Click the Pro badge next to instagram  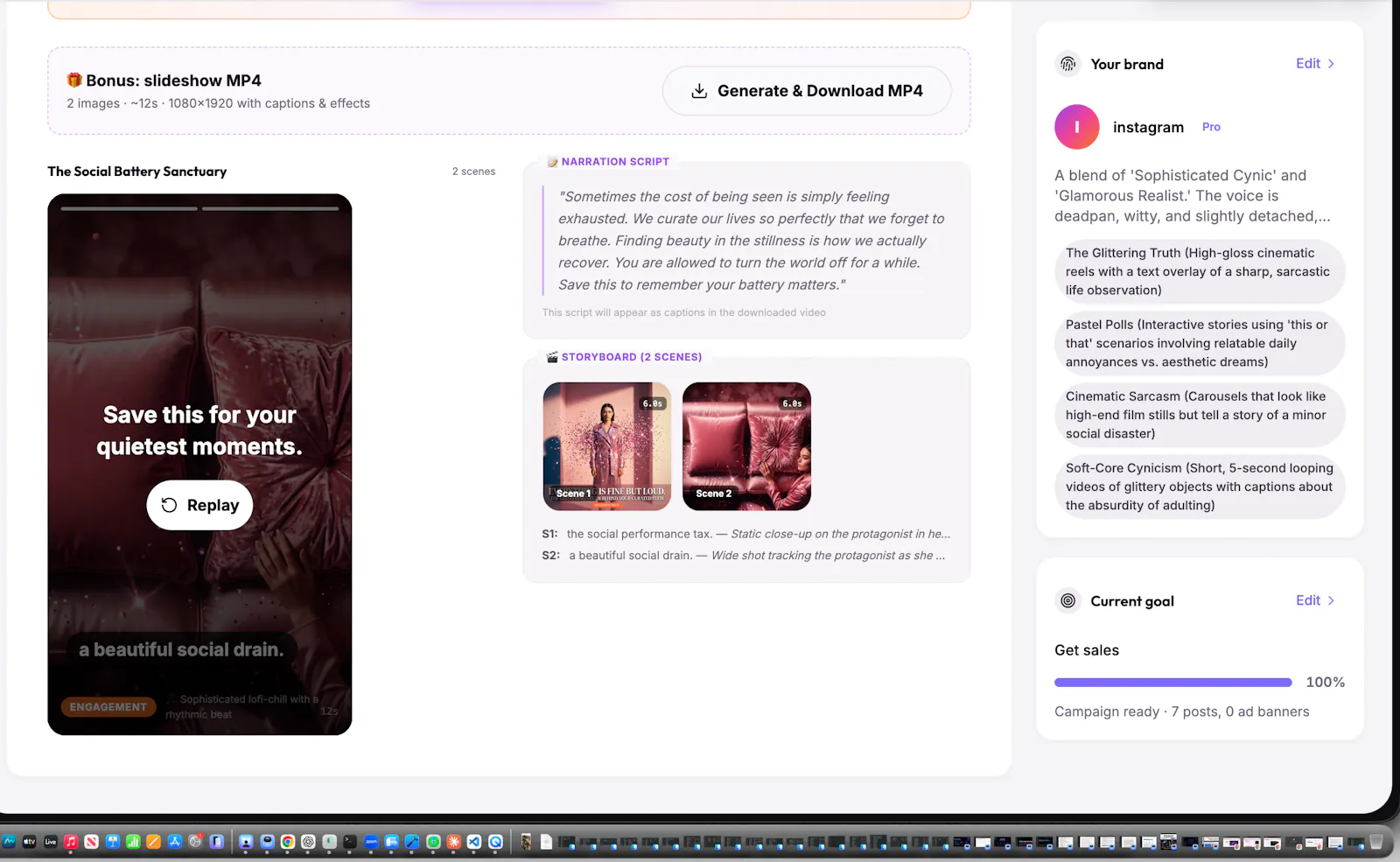click(x=1211, y=127)
